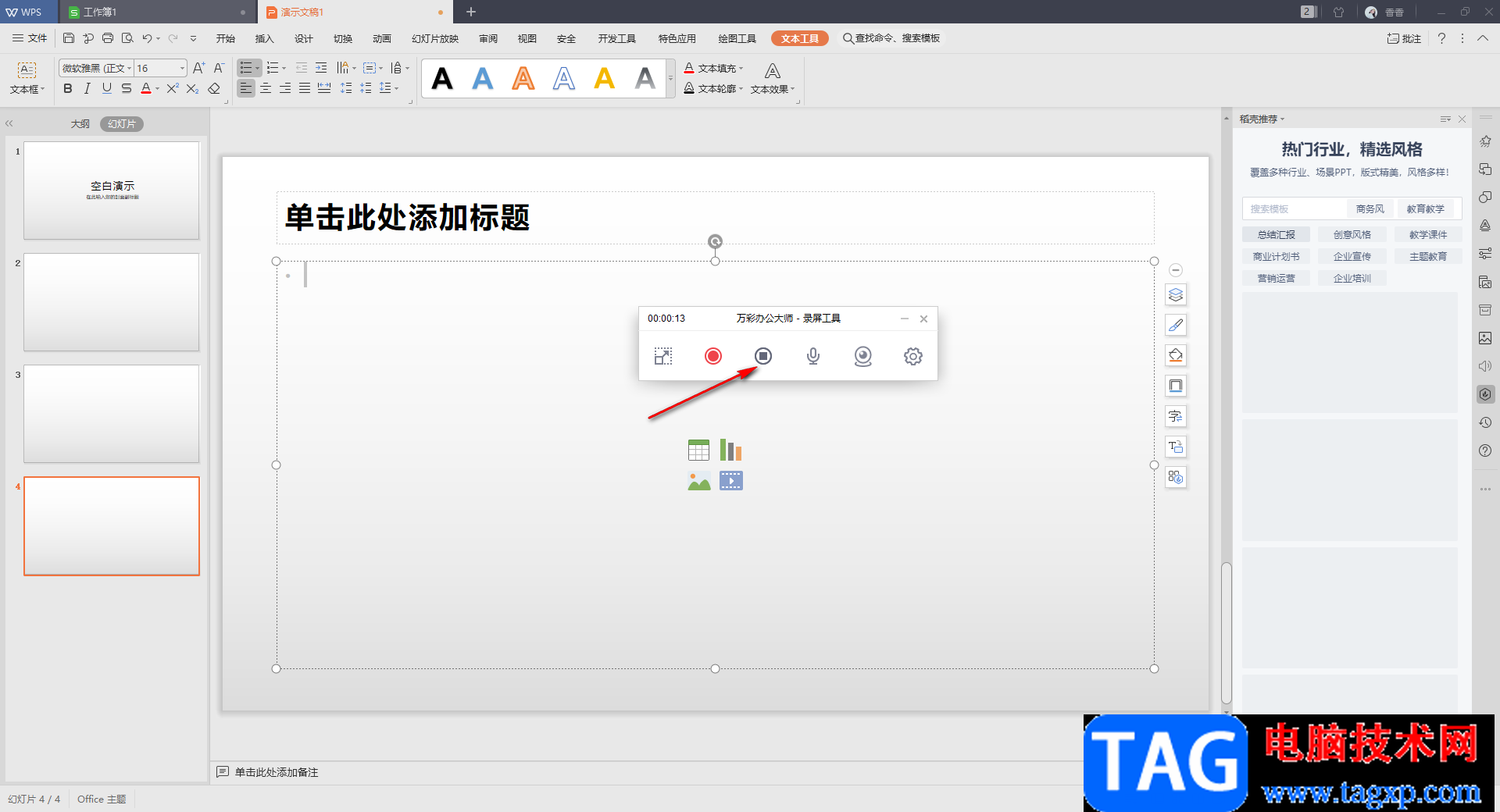Toggle underline formatting
The height and width of the screenshot is (812, 1500).
107,88
